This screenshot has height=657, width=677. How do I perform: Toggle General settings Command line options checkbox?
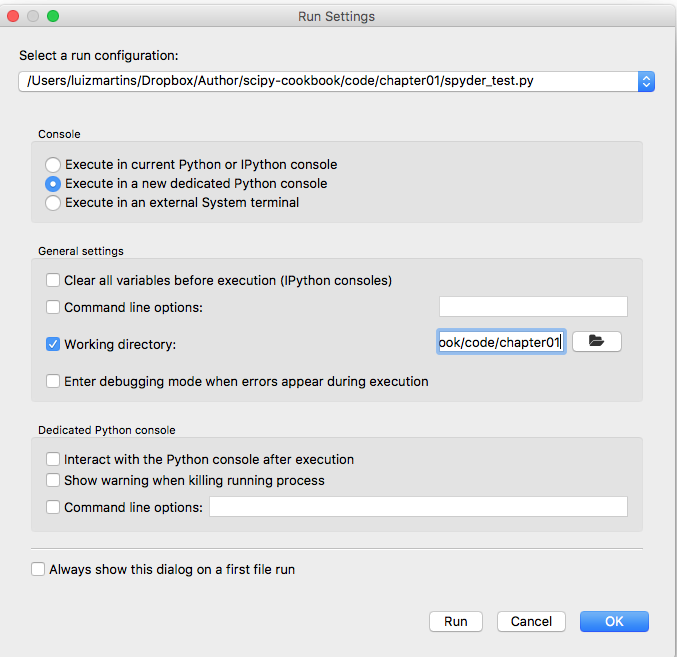click(53, 307)
